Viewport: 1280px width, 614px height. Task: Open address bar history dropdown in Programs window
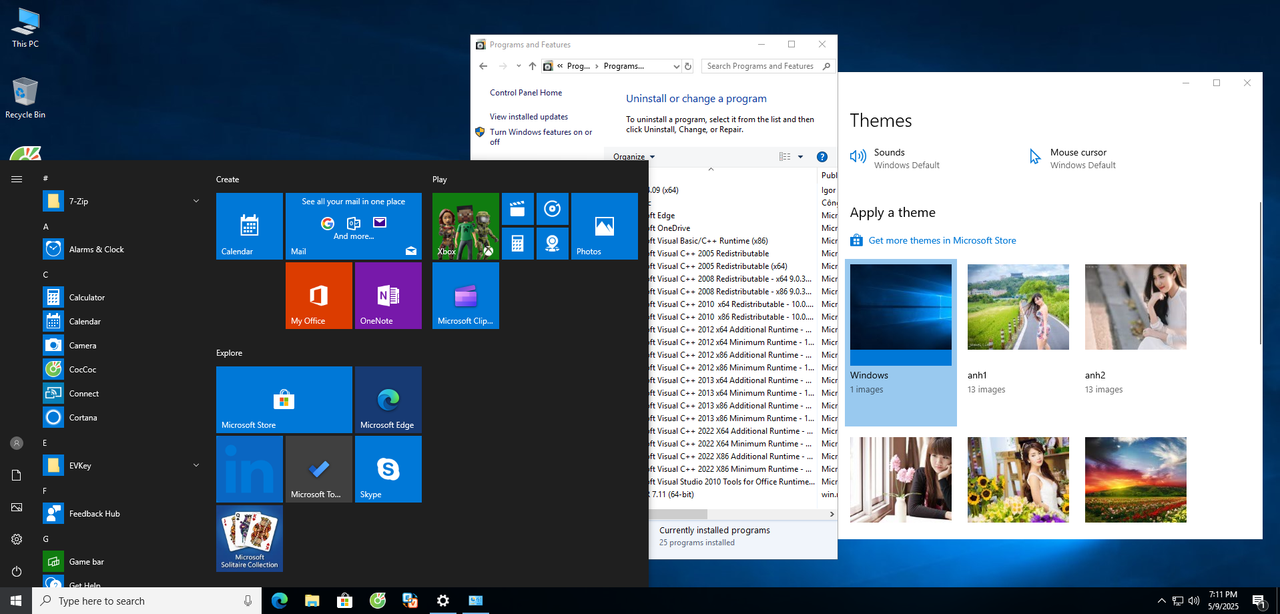(674, 66)
